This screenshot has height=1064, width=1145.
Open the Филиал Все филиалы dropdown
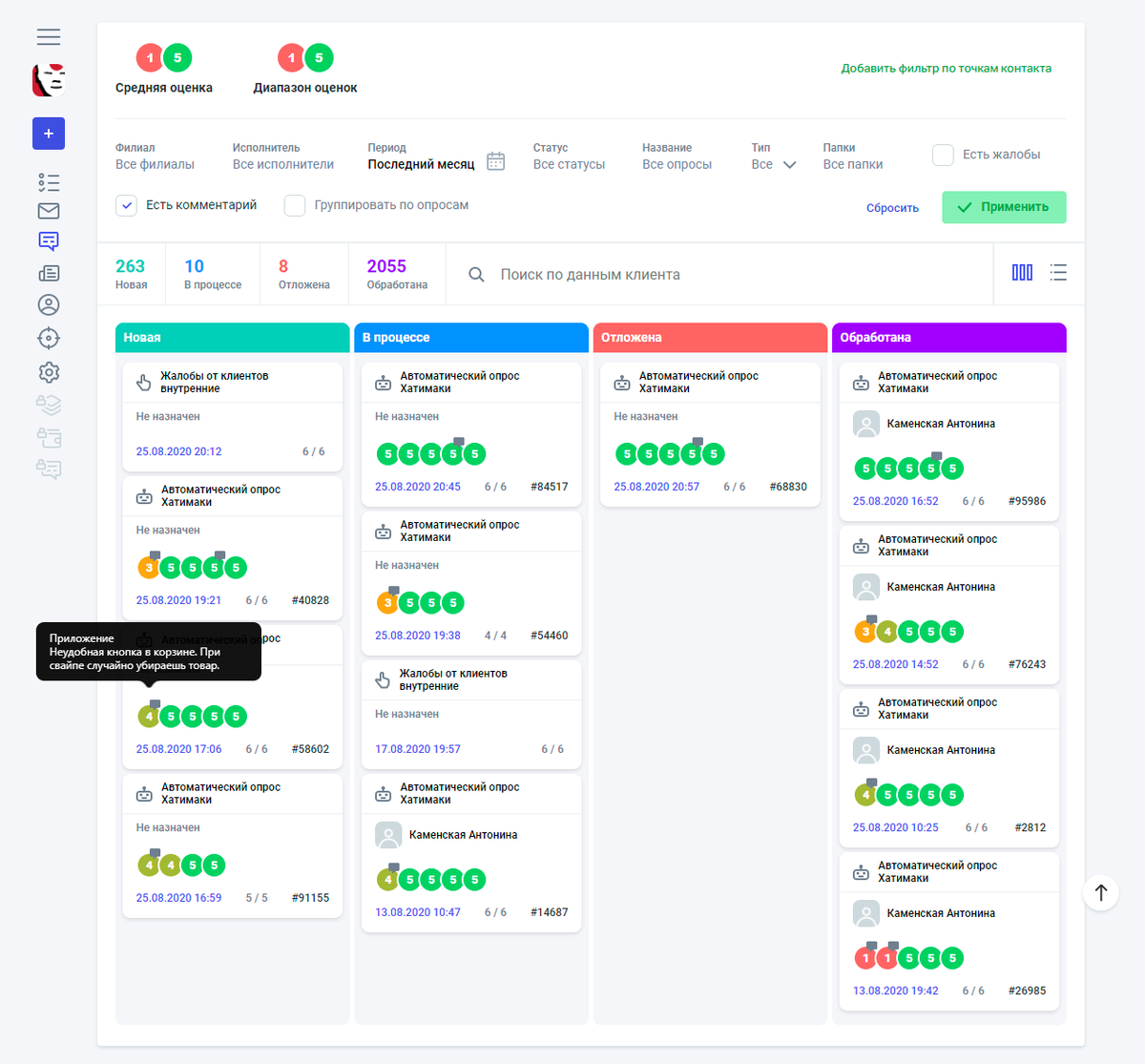tap(155, 156)
